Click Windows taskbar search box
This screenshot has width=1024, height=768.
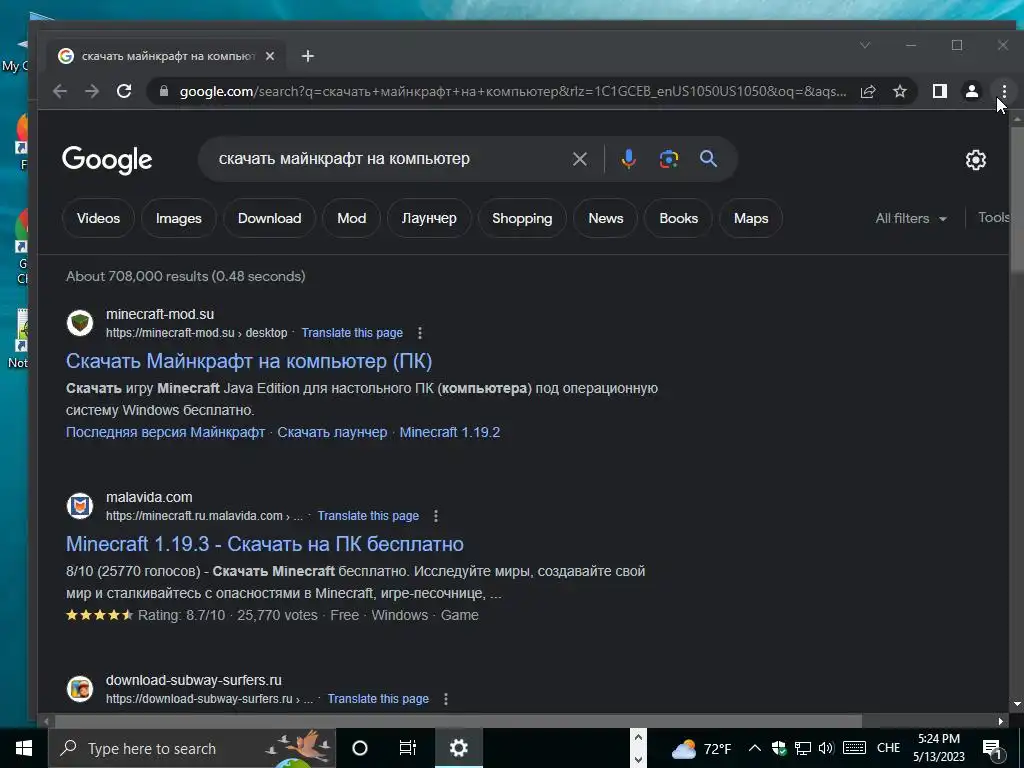point(192,748)
